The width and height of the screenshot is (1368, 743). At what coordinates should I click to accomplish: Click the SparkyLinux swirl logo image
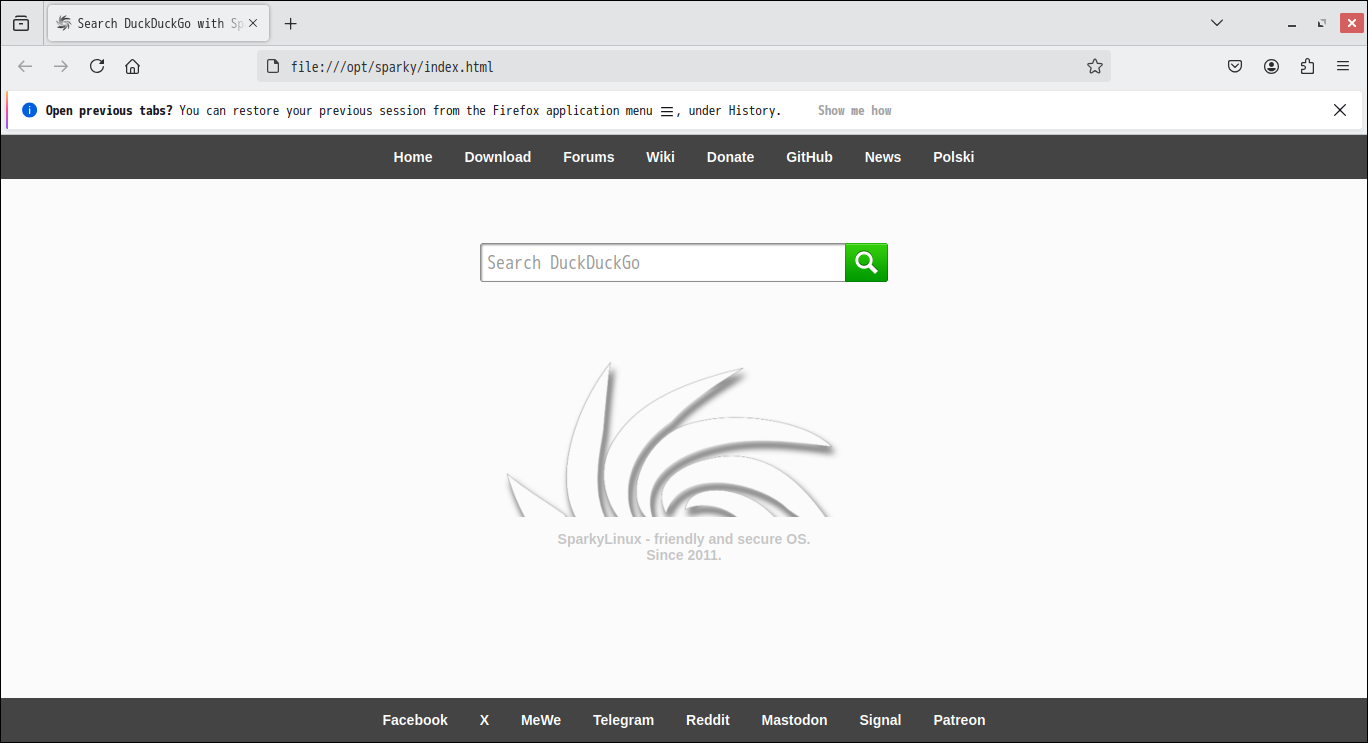pyautogui.click(x=670, y=438)
